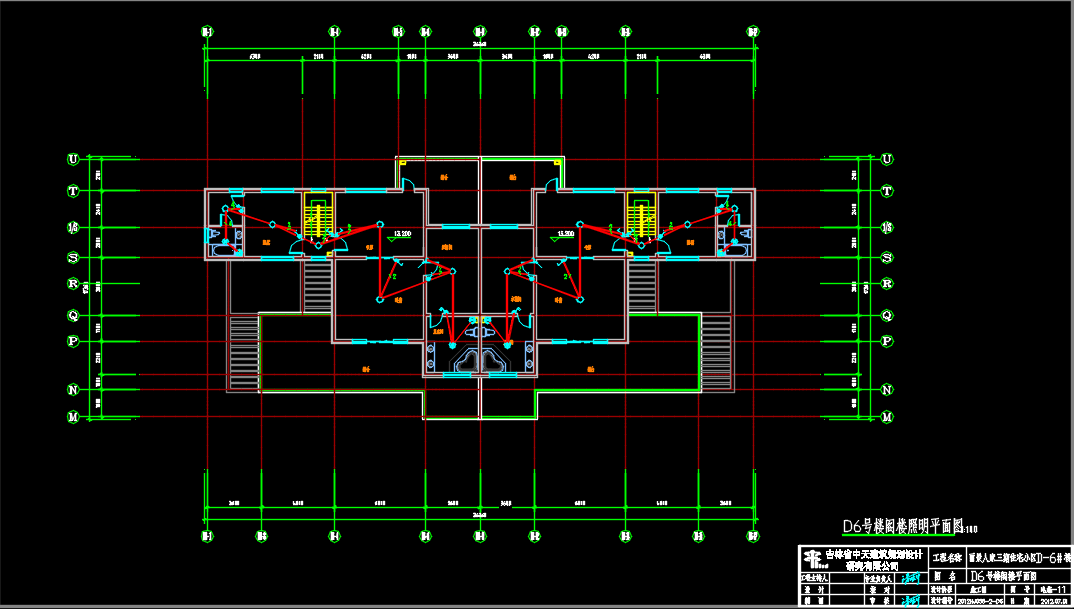Select axis bubble M on the left side
1074x609 pixels.
pos(73,417)
